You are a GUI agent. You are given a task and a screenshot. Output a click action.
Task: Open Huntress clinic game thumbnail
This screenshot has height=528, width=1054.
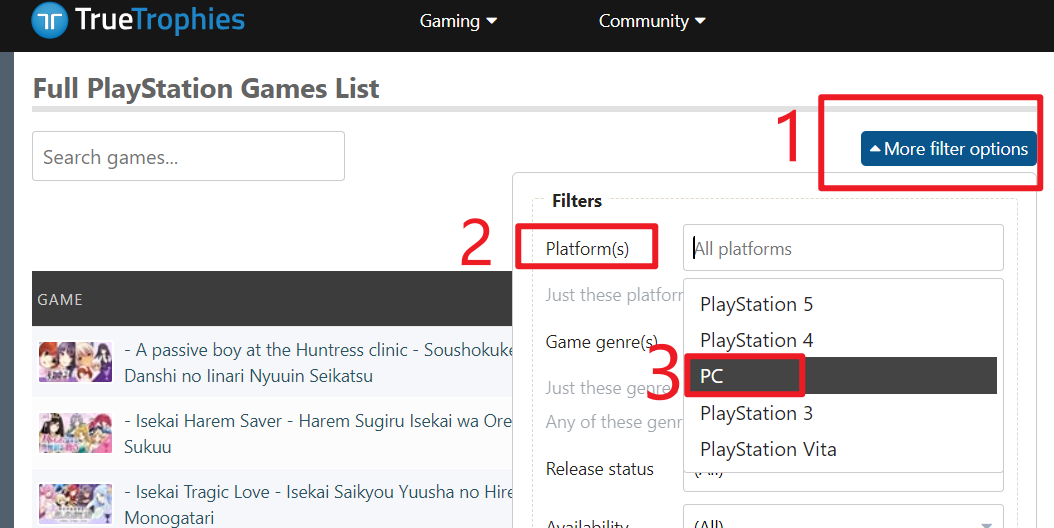75,363
